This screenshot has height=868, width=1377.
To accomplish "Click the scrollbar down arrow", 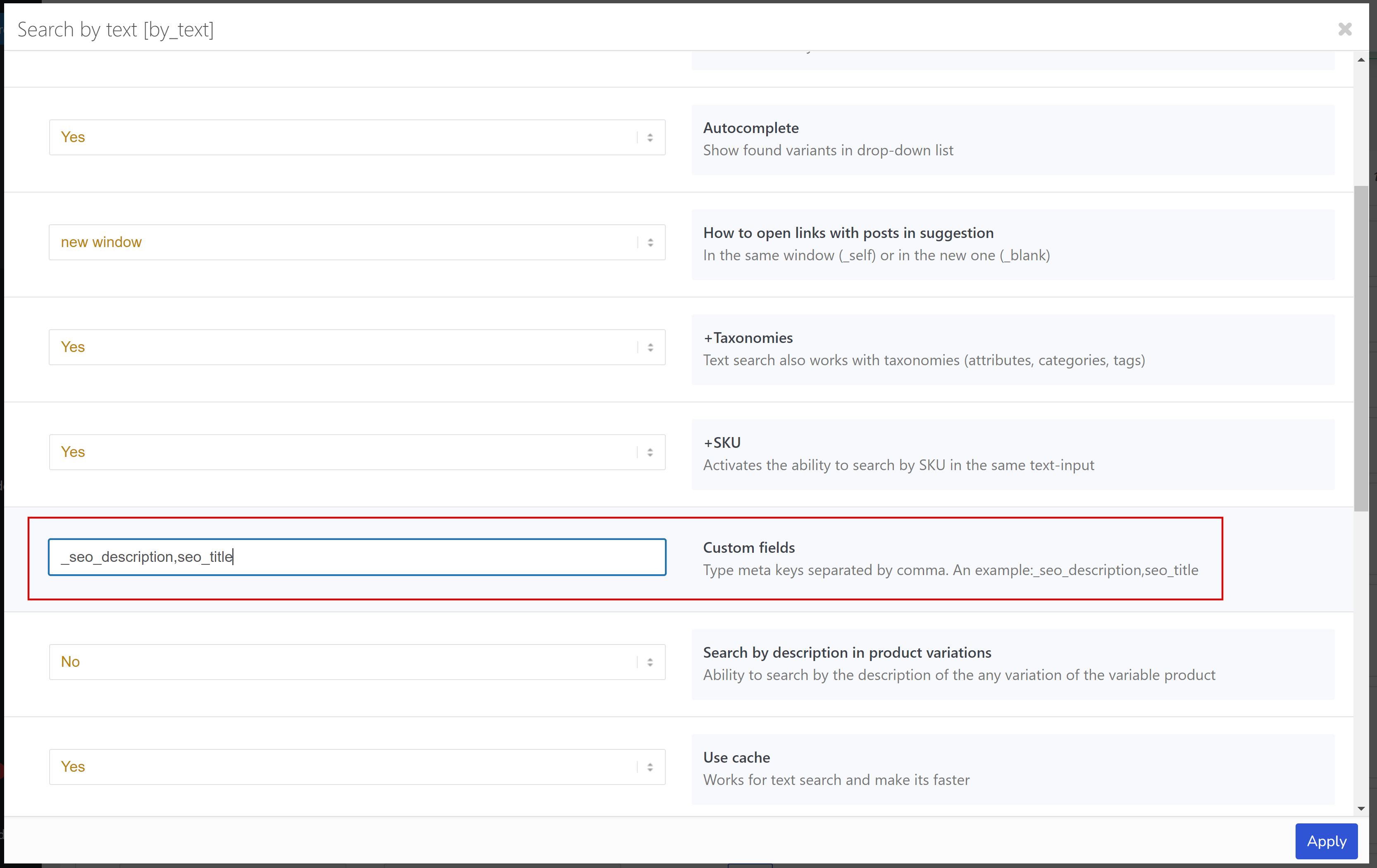I will point(1361,809).
